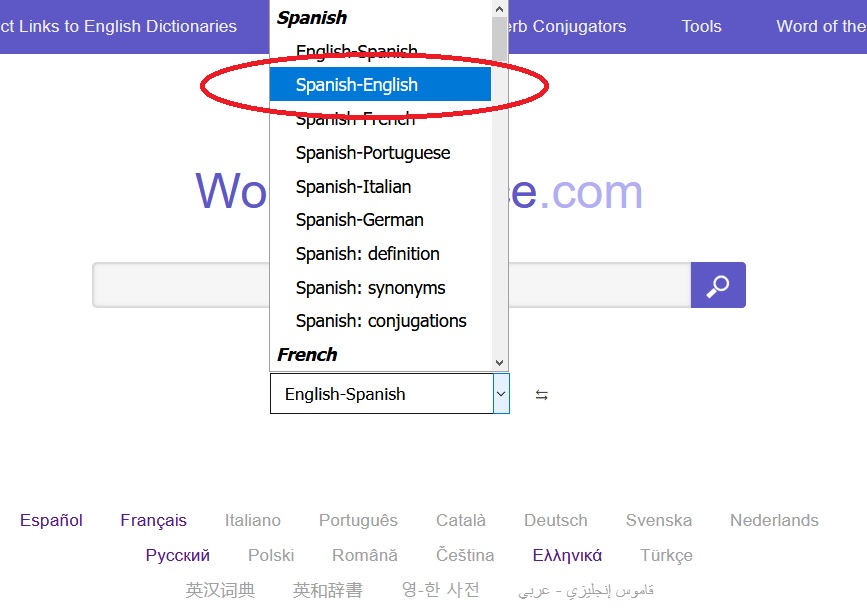Select Spanish: synonyms option
Screen dimensions: 867x608
[x=370, y=288]
